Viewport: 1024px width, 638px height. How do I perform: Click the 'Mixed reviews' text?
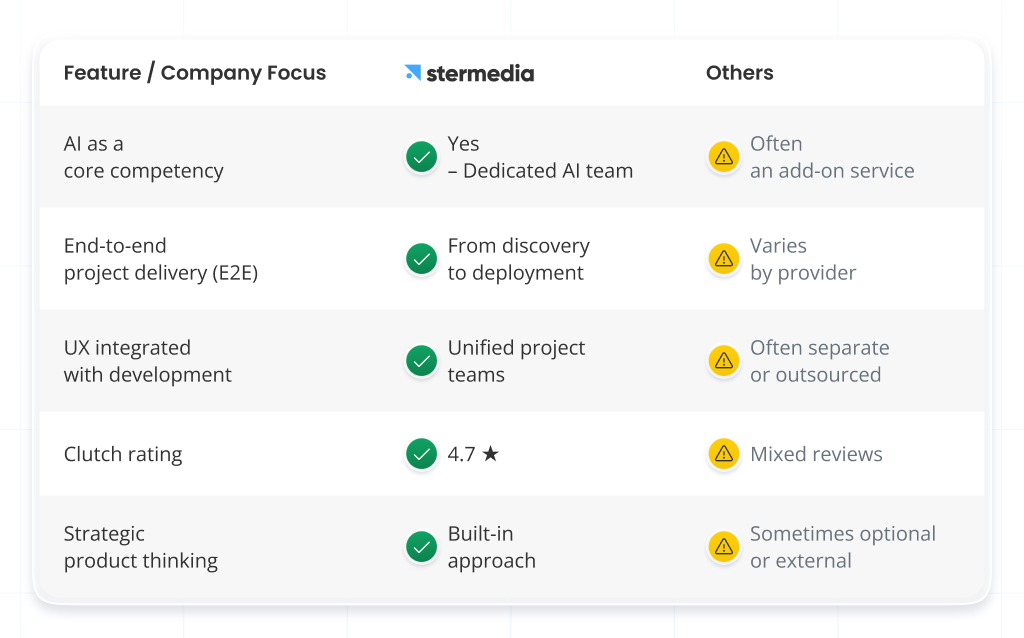tap(816, 454)
